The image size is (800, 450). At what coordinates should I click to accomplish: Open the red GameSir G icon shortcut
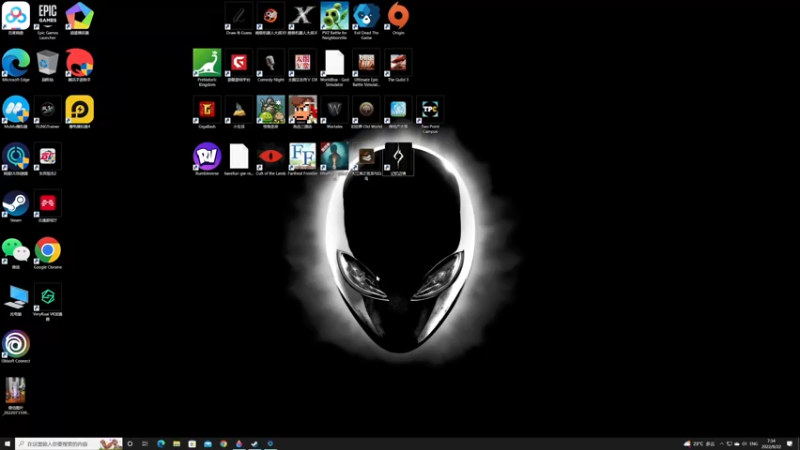[239, 66]
